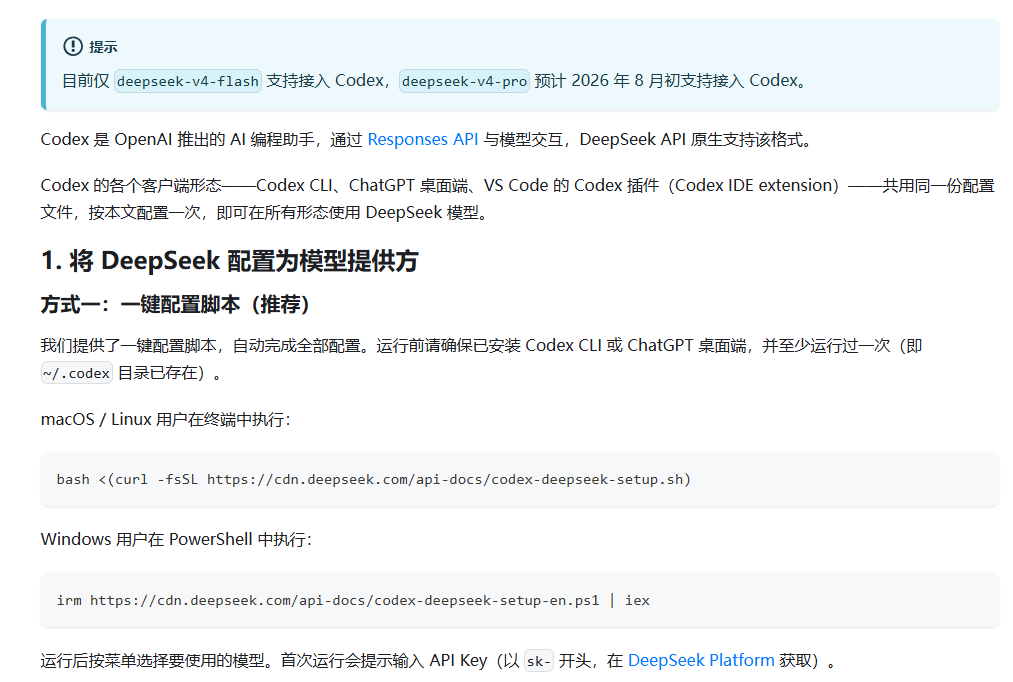Click the deepseek-v4-flash inline code

[188, 81]
